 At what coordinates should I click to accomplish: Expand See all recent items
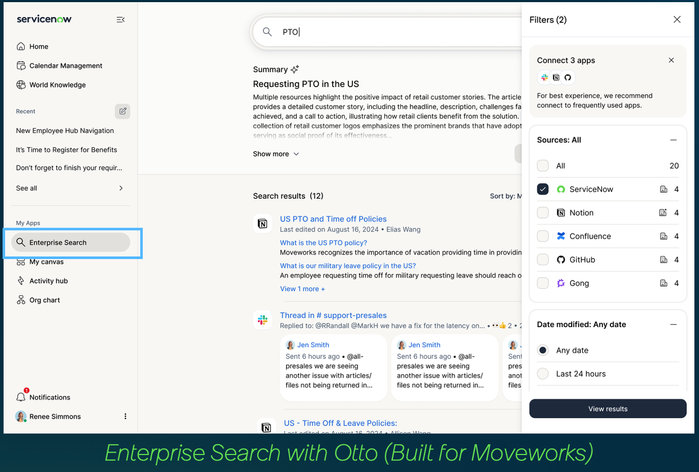70,188
